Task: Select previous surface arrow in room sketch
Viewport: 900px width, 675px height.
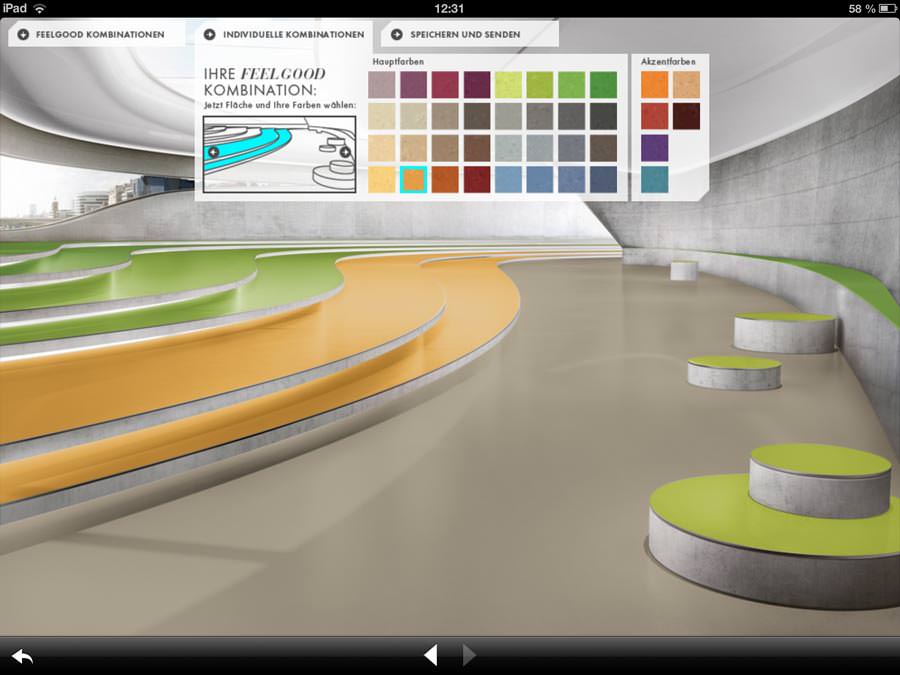Action: (213, 152)
